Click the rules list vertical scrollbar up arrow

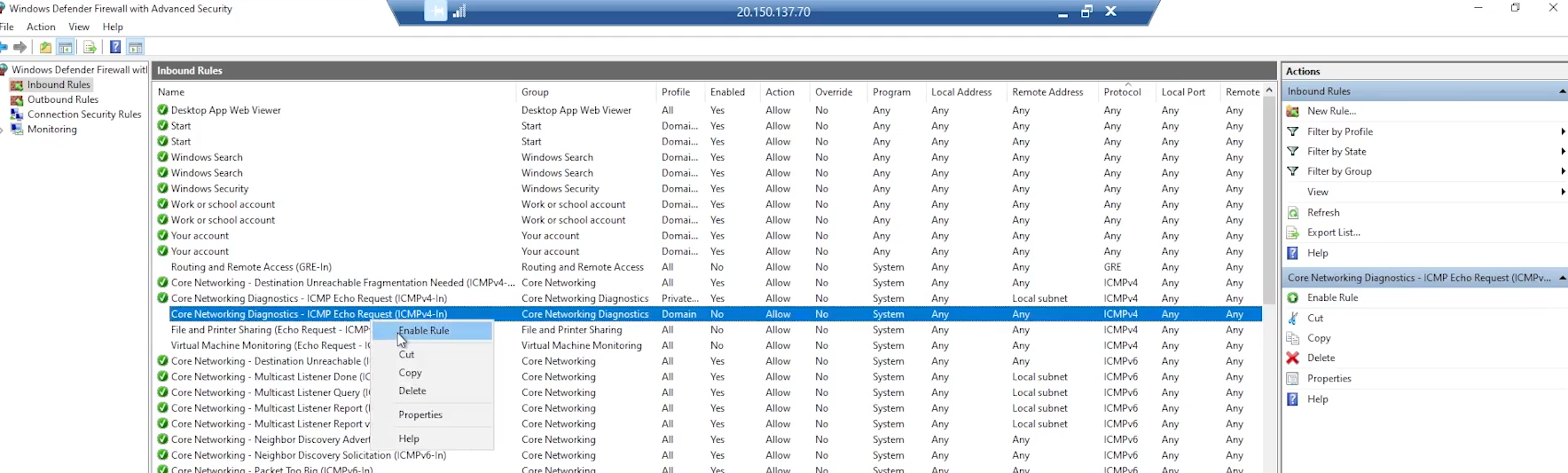(x=1269, y=91)
